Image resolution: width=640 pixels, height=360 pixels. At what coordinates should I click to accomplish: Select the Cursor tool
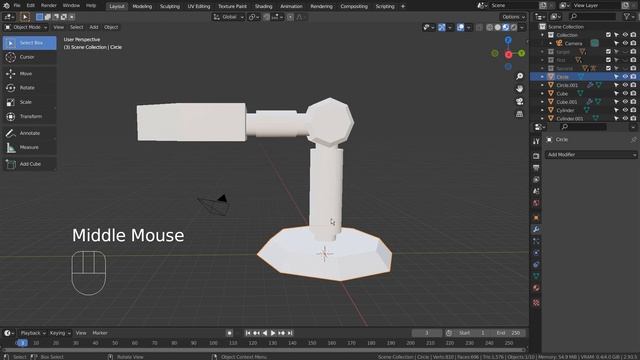tap(29, 57)
